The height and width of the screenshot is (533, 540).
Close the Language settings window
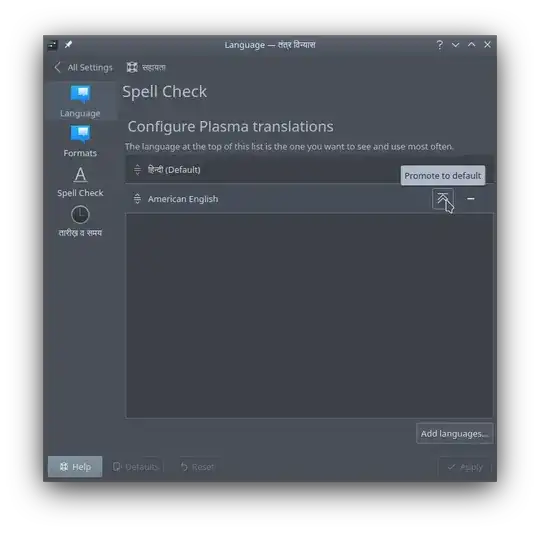(x=487, y=45)
